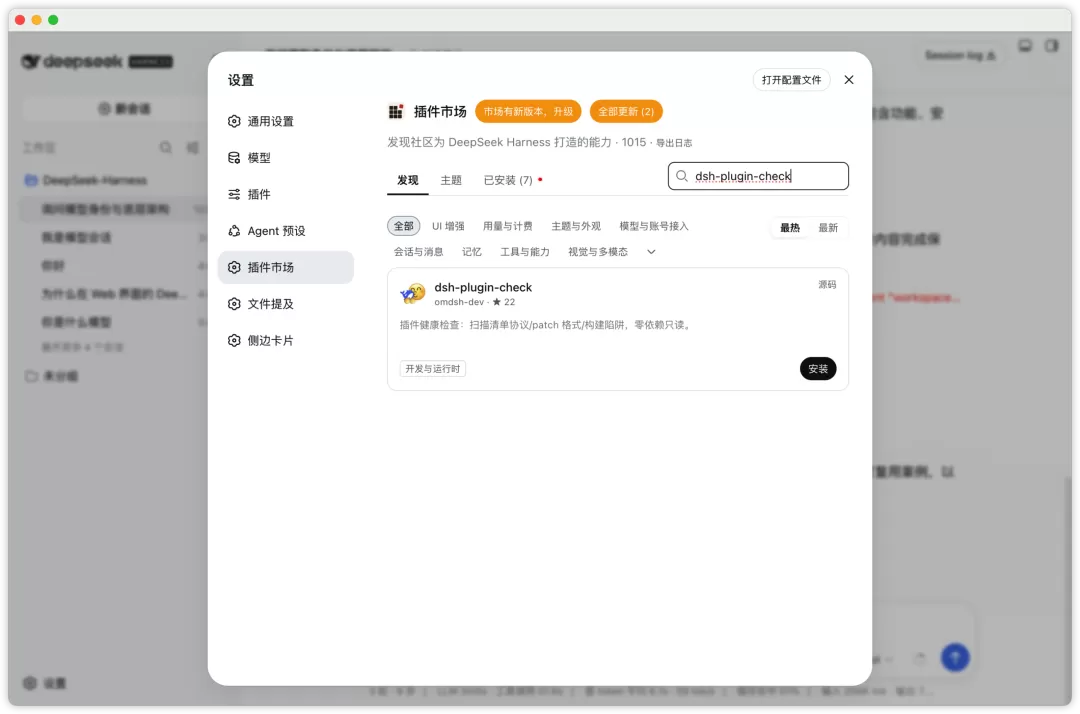Select the 视觉与多模态 category filter
The height and width of the screenshot is (714, 1080).
click(x=598, y=252)
